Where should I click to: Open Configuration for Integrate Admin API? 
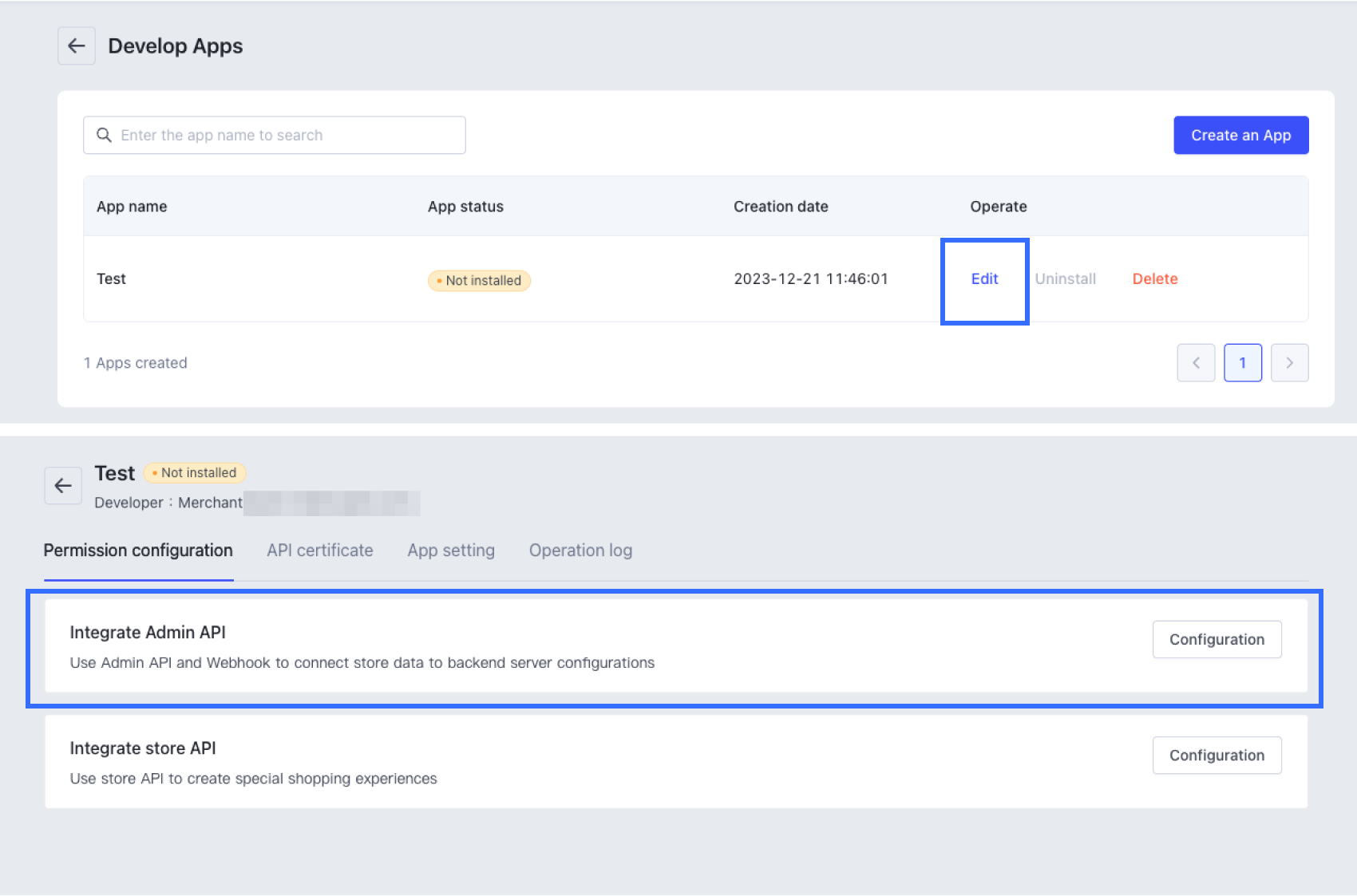coord(1217,639)
